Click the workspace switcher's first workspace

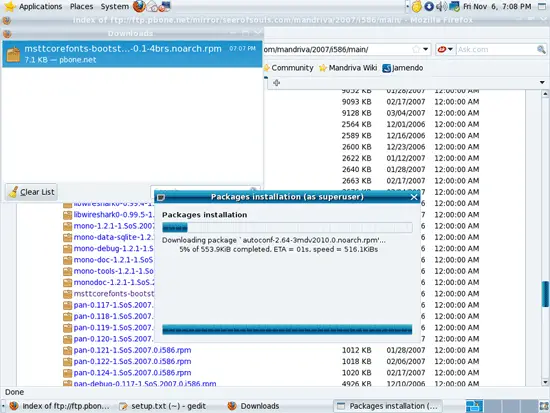(x=474, y=406)
